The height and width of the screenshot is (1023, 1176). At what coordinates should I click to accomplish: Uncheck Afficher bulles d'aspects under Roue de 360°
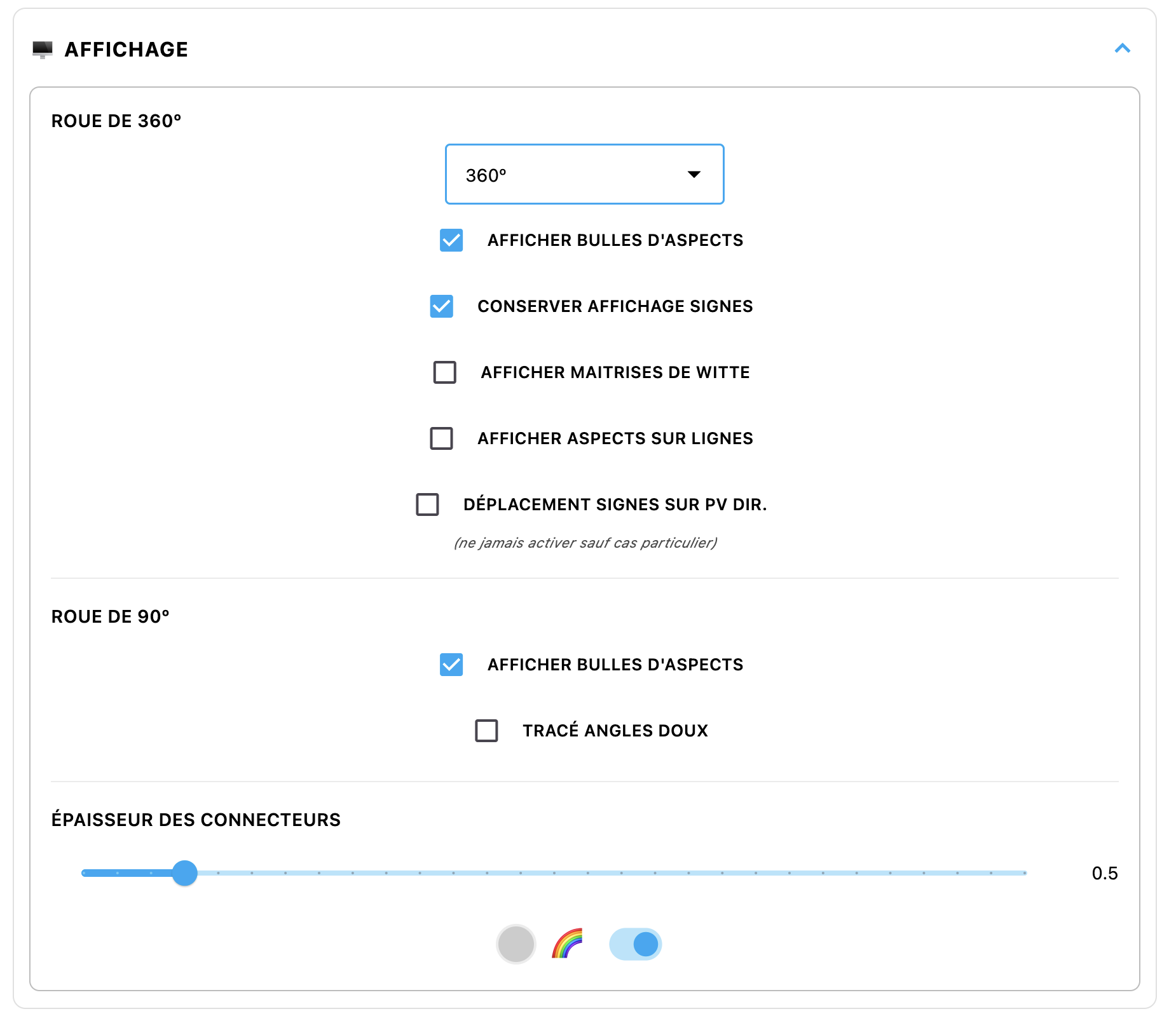pyautogui.click(x=451, y=240)
